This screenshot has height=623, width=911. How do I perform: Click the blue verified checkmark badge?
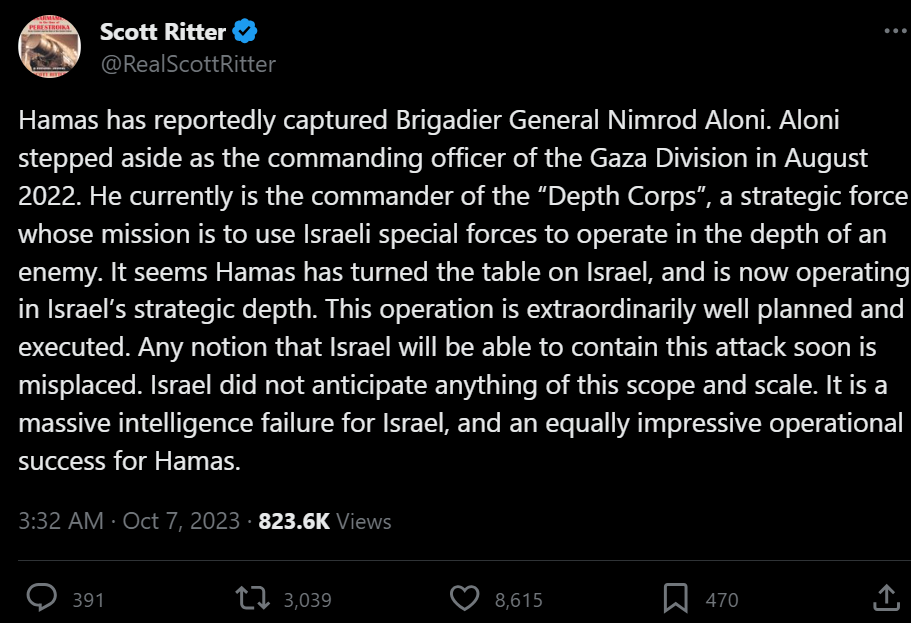tap(246, 32)
